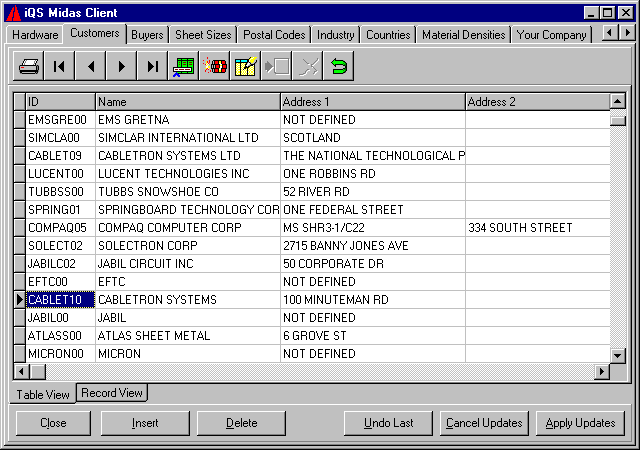
Task: Open the Sheet Sizes tab
Action: 203,35
